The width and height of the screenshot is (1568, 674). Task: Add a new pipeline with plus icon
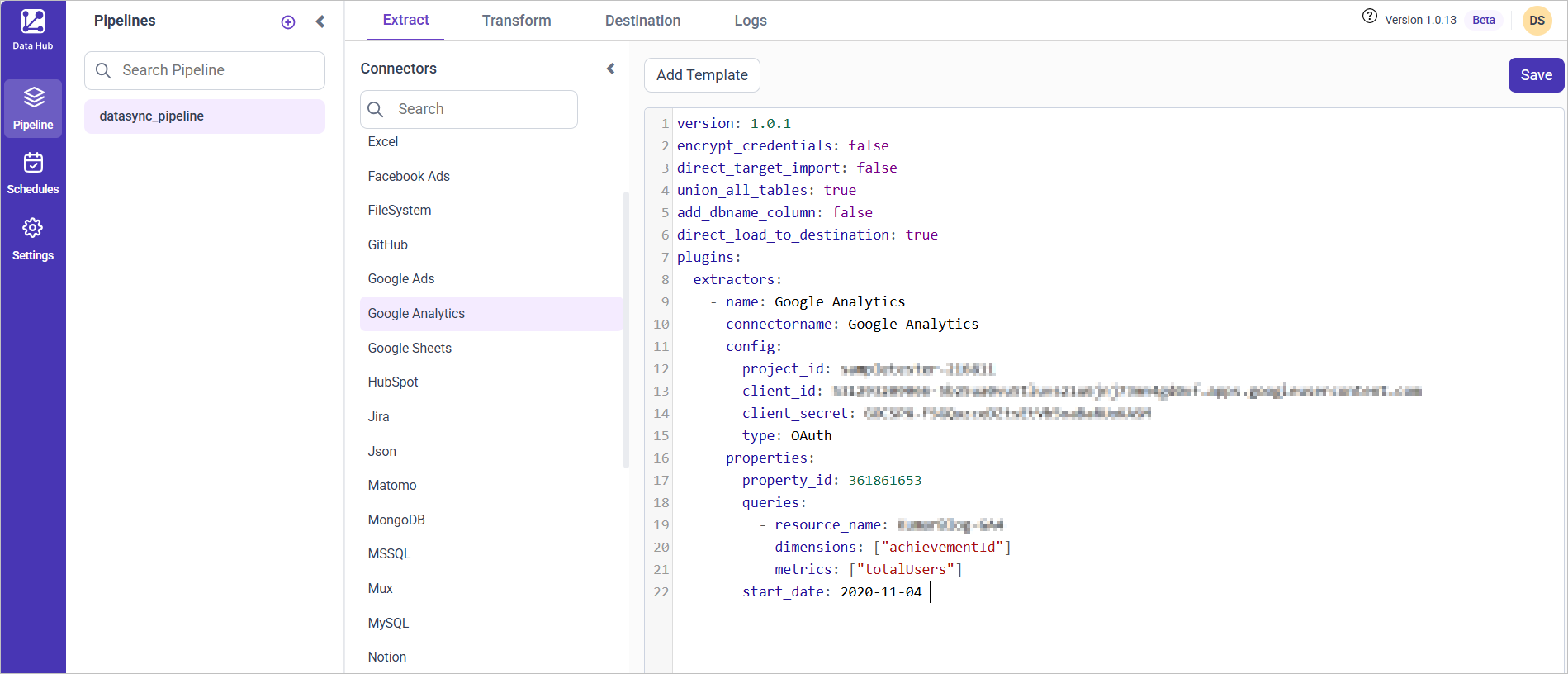(288, 22)
